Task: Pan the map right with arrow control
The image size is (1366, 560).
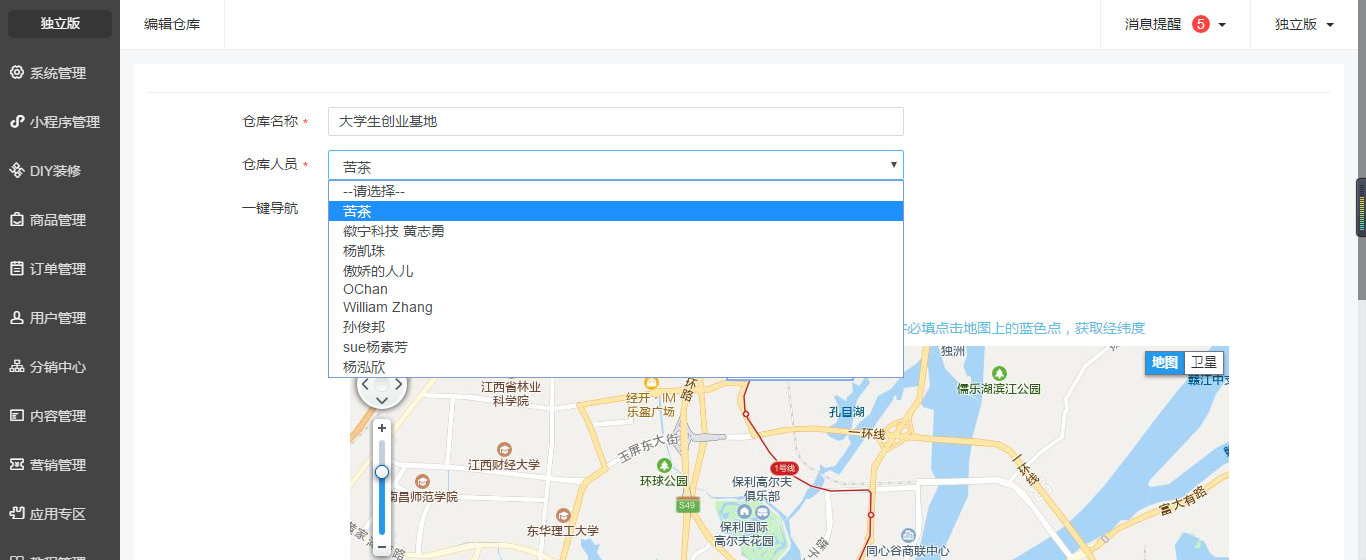Action: [399, 384]
